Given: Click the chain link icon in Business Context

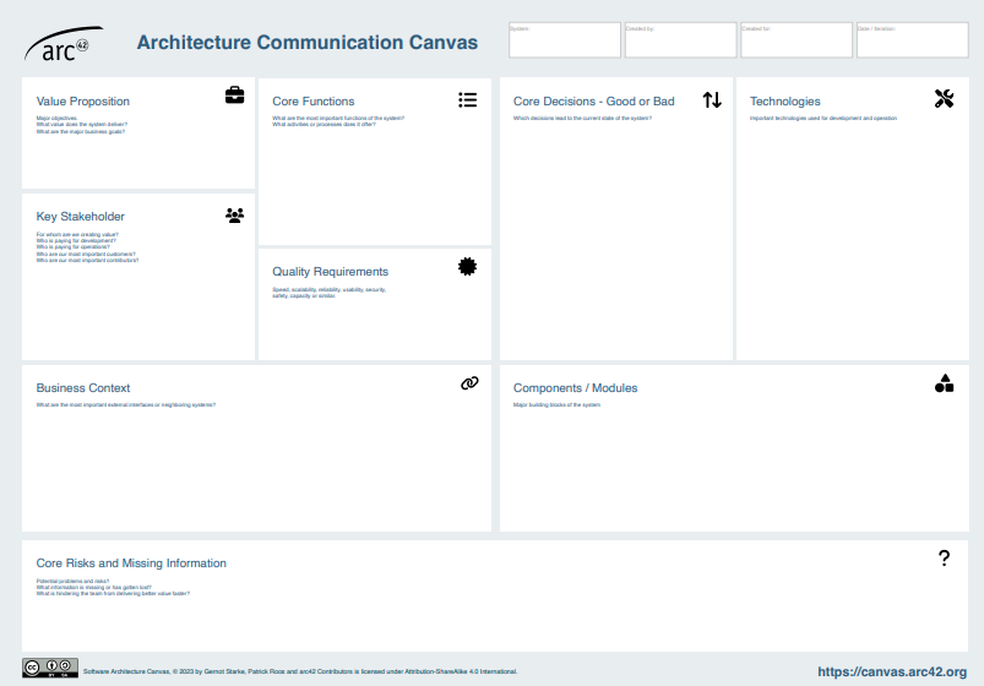Looking at the screenshot, I should pos(469,383).
